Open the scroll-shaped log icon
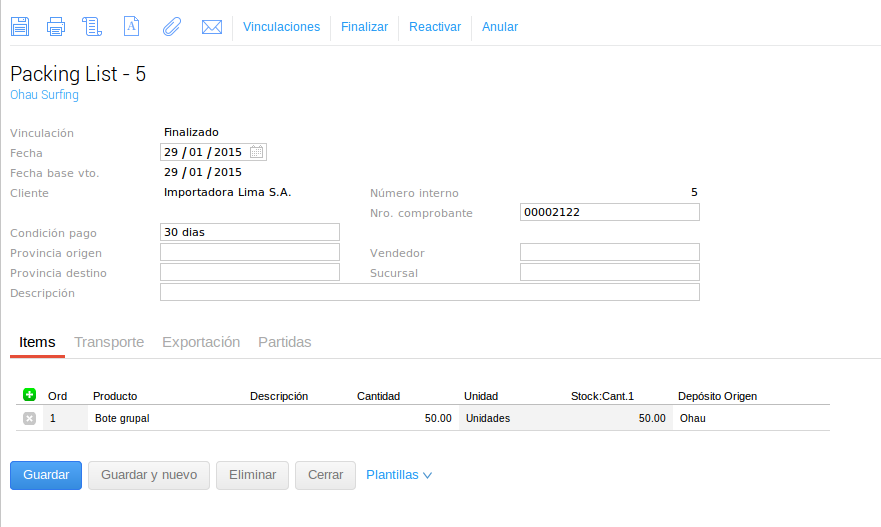 pos(92,27)
